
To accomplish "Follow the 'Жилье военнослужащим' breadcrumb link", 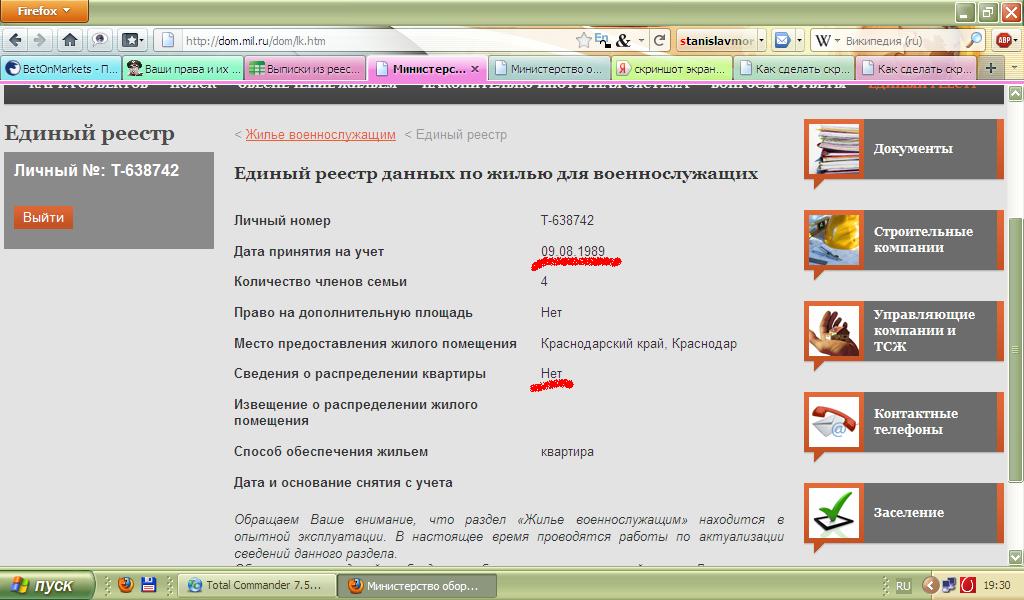I will [320, 135].
